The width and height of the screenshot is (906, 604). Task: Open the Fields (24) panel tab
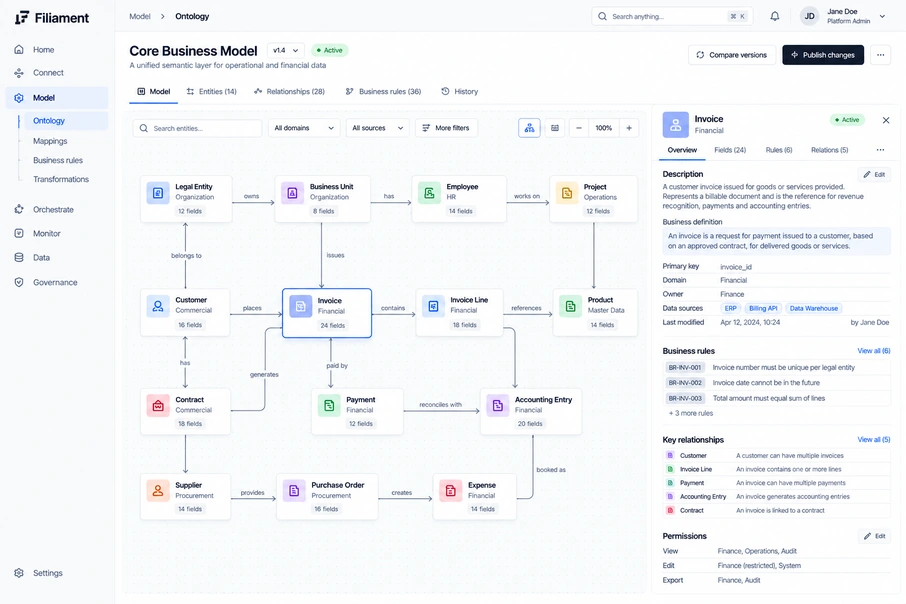(730, 150)
